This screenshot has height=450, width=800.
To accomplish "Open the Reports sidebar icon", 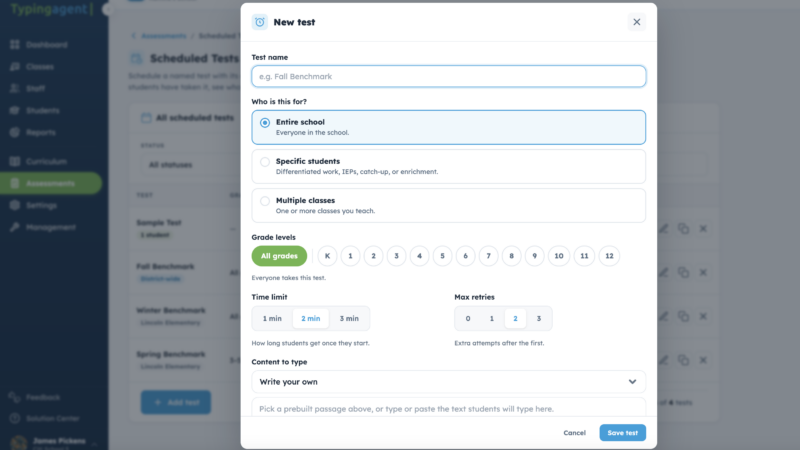I will (15, 133).
